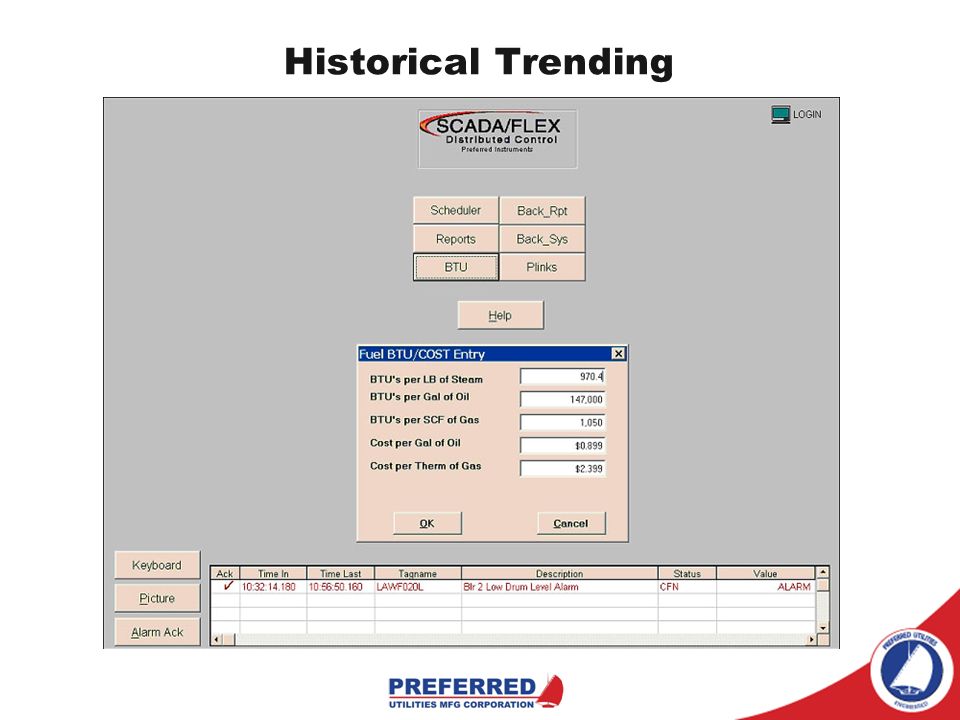Click the Back_Sys button
The image size is (960, 720).
(x=542, y=239)
